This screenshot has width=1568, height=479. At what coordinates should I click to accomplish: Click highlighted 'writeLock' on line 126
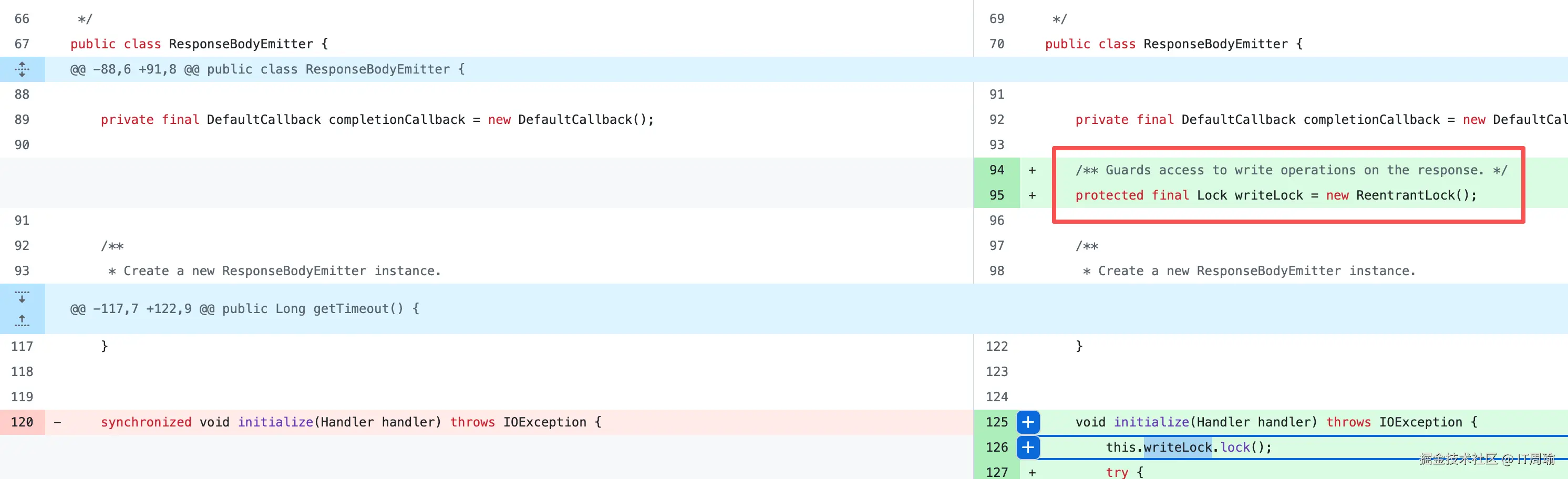(x=1178, y=447)
